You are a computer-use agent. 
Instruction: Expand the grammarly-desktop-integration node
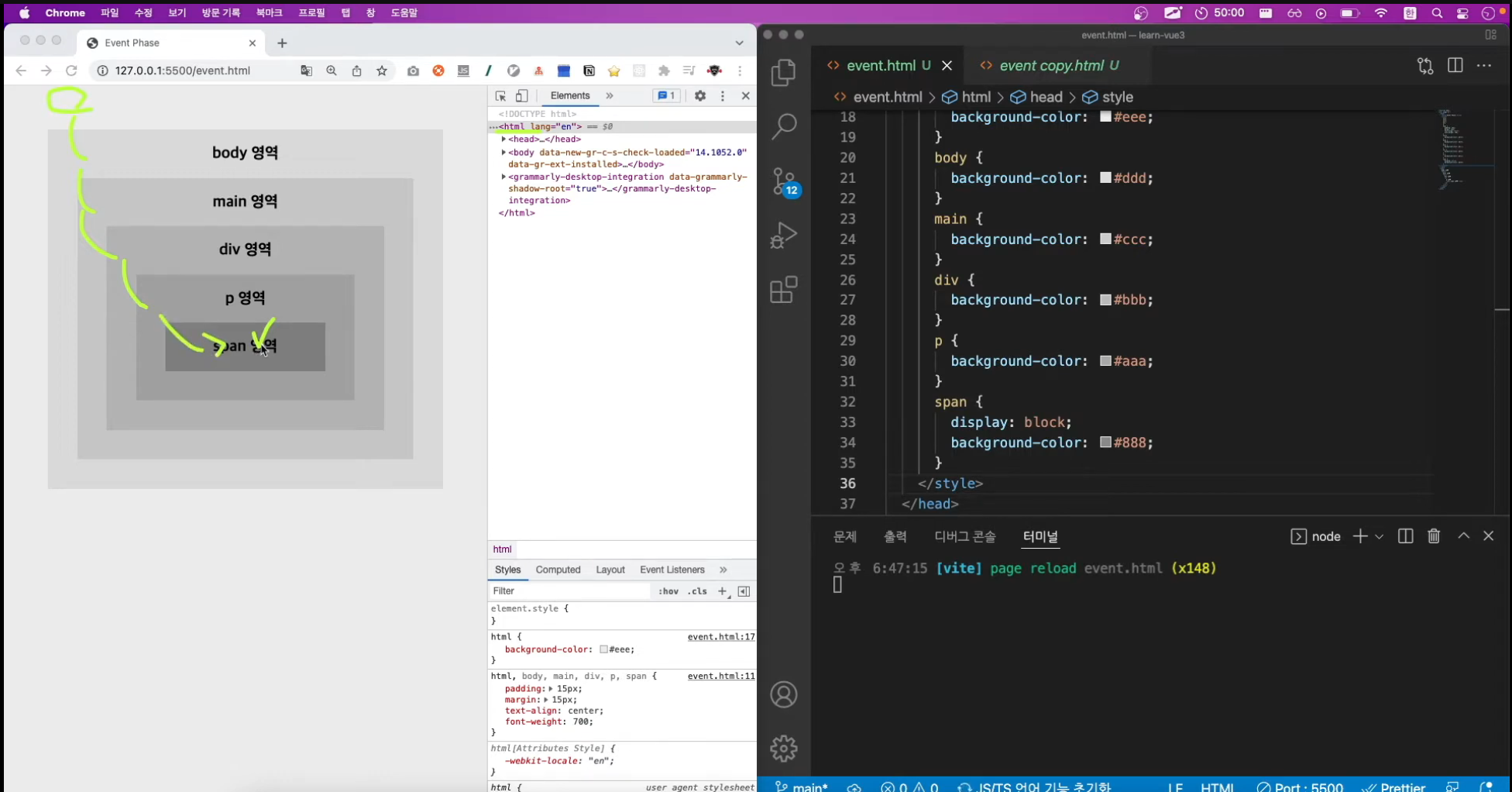click(x=503, y=177)
